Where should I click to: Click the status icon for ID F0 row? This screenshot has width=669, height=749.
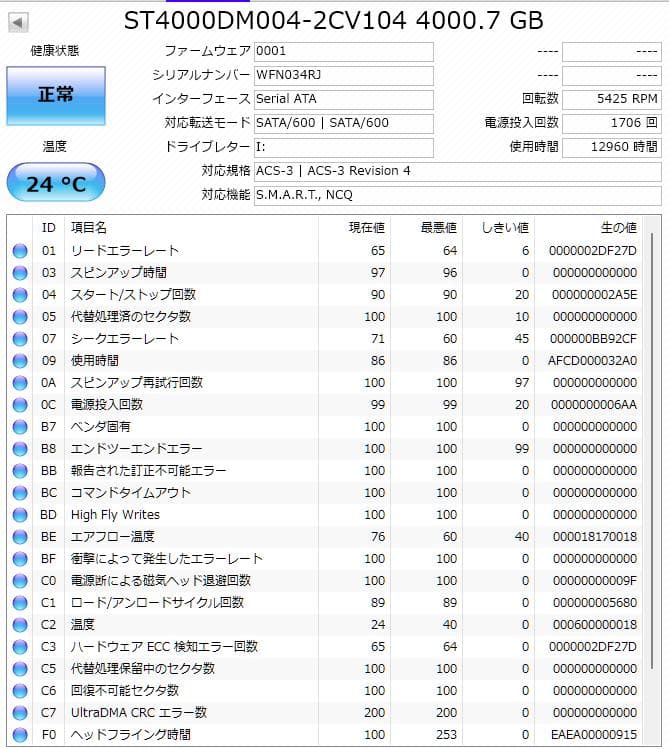pyautogui.click(x=20, y=735)
